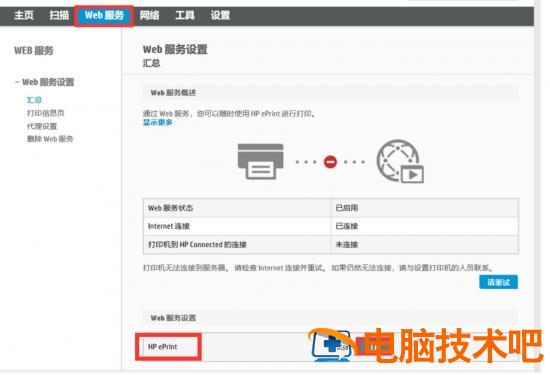550x375 pixels.
Task: Click the lower Web 服务设置 section header
Action: pos(330,318)
